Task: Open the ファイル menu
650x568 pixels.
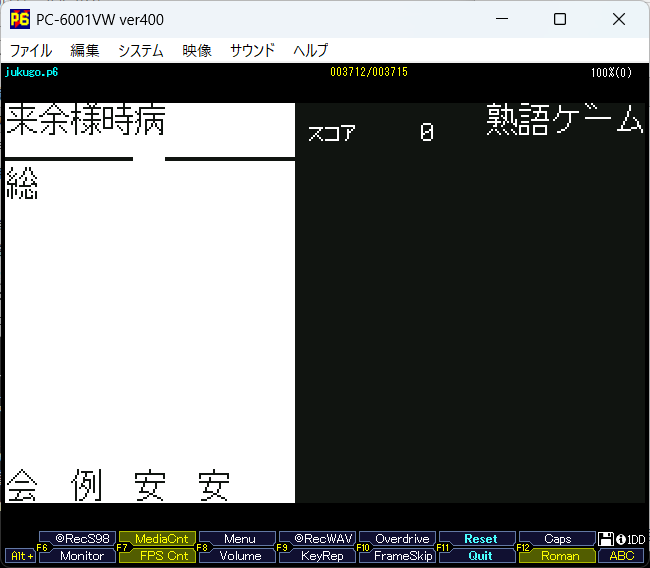Action: [30, 50]
